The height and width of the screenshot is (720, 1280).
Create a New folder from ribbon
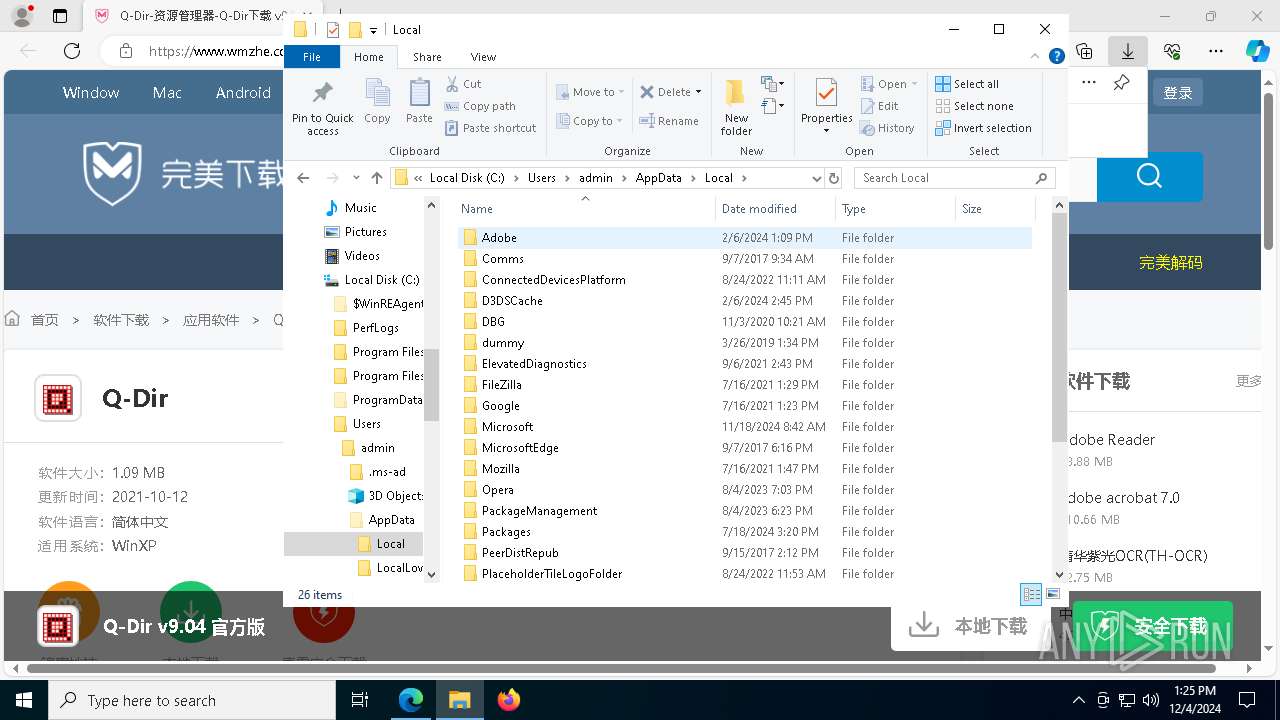point(736,107)
